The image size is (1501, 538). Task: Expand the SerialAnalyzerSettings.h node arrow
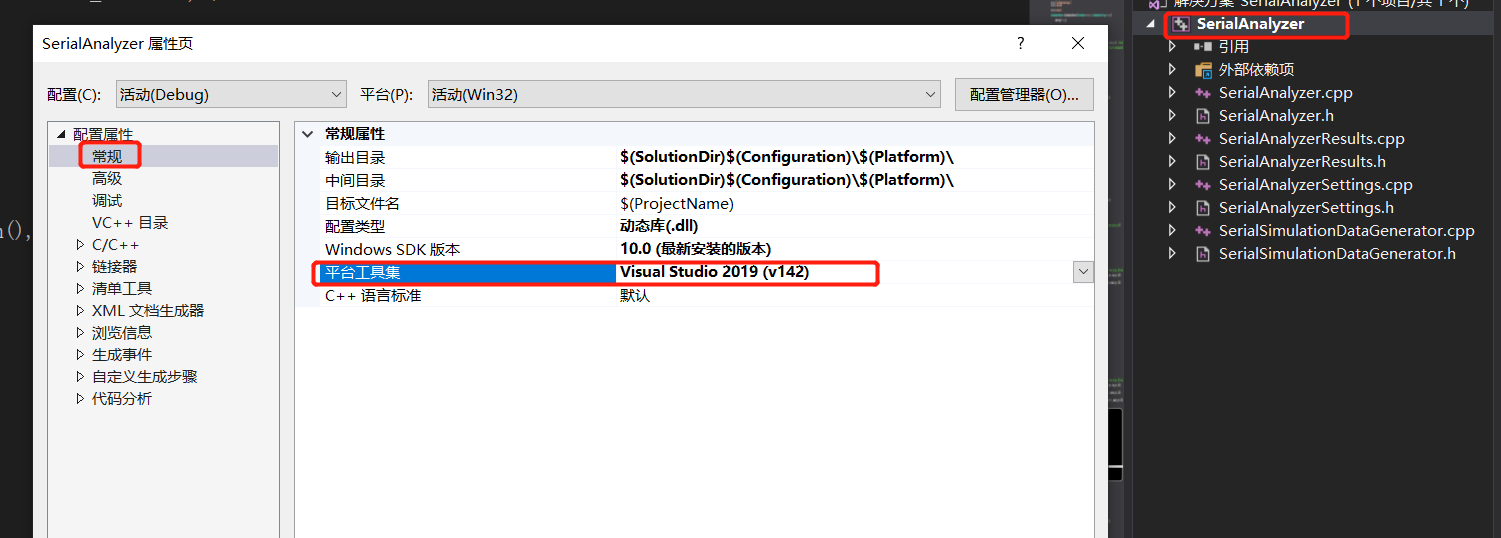coord(1173,208)
